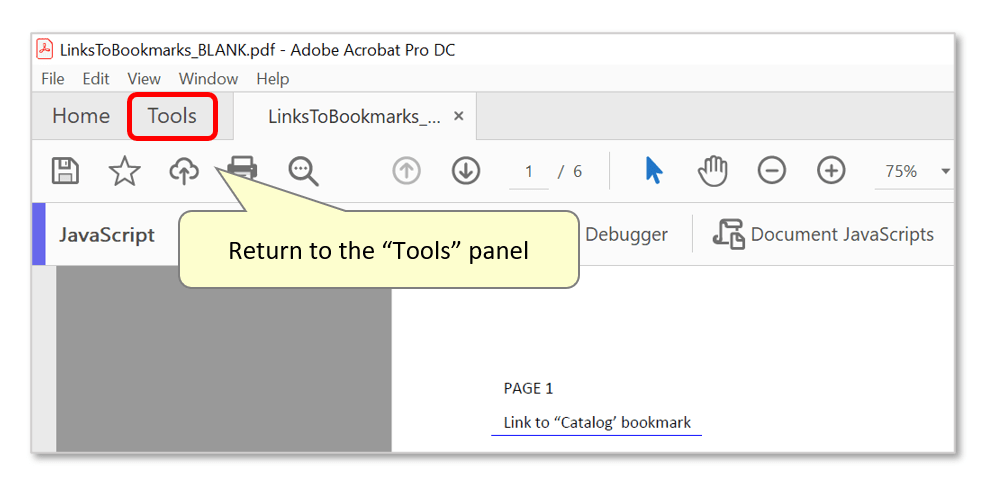
Task: Go to previous page with up arrow
Action: pos(407,171)
